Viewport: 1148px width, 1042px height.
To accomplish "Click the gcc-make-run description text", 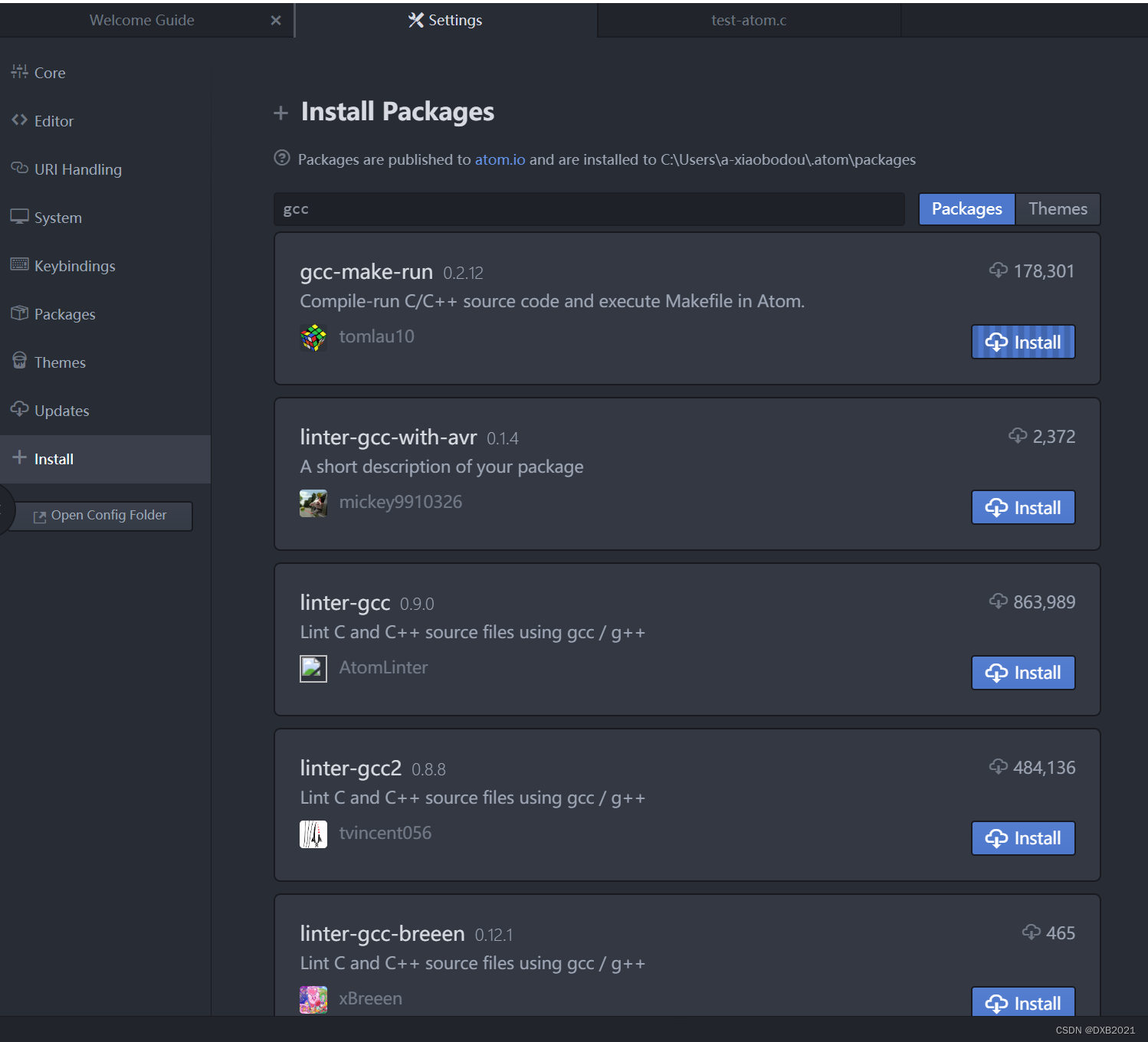I will (x=552, y=301).
